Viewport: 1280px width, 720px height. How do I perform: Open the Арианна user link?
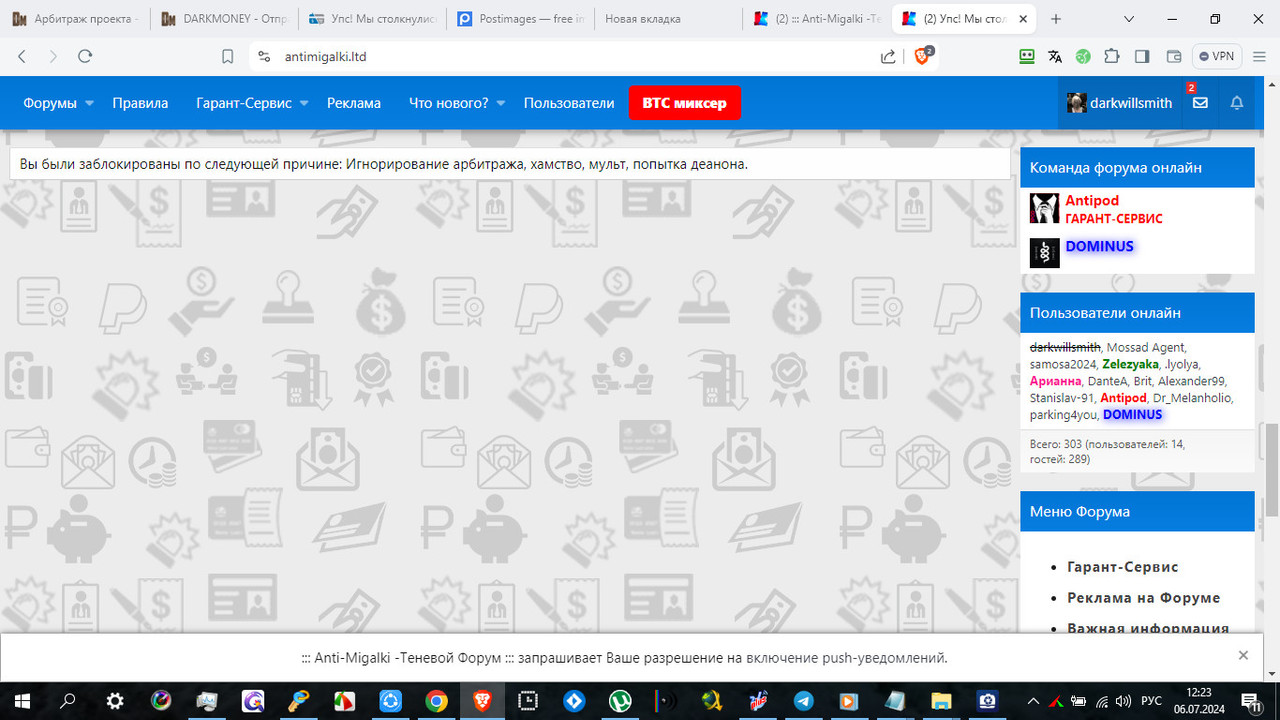tap(1056, 381)
